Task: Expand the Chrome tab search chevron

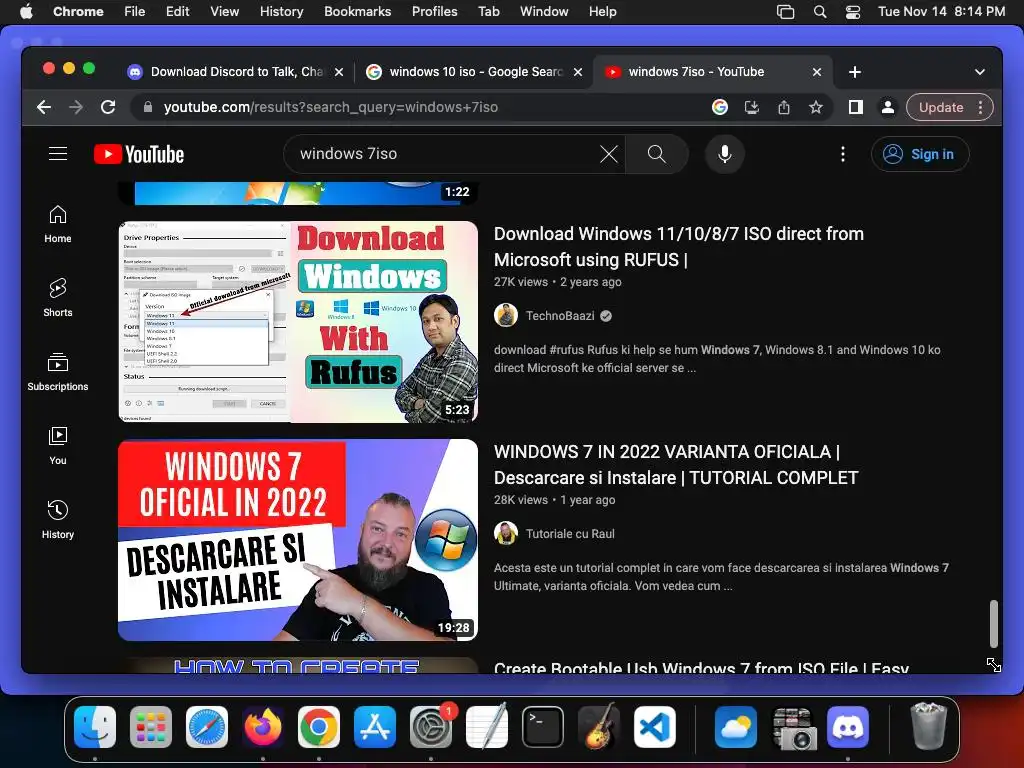Action: (x=980, y=72)
